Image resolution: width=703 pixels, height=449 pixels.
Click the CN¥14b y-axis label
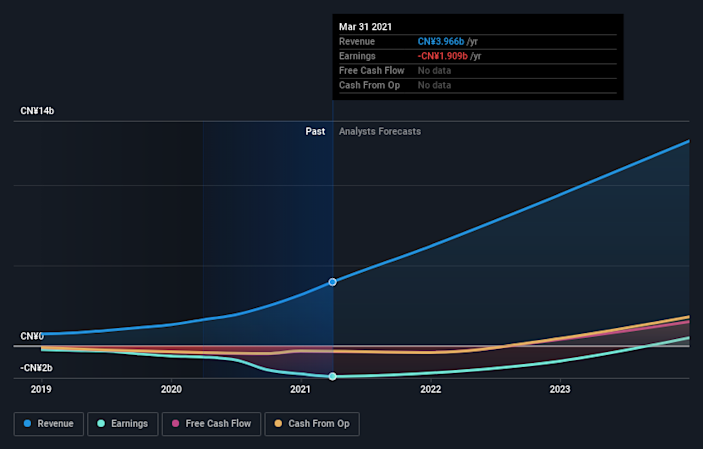pos(37,110)
